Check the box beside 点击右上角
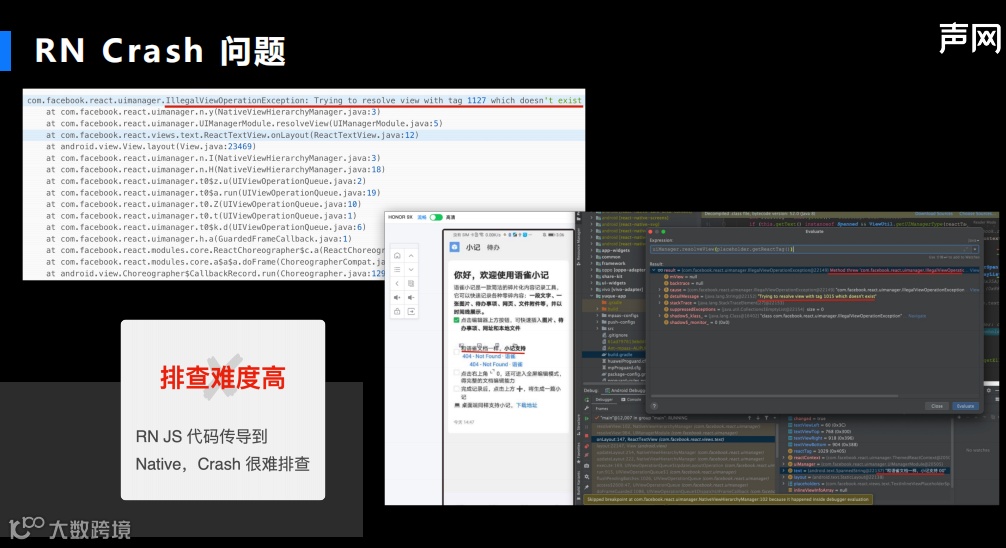This screenshot has height=548, width=1006. tap(457, 372)
